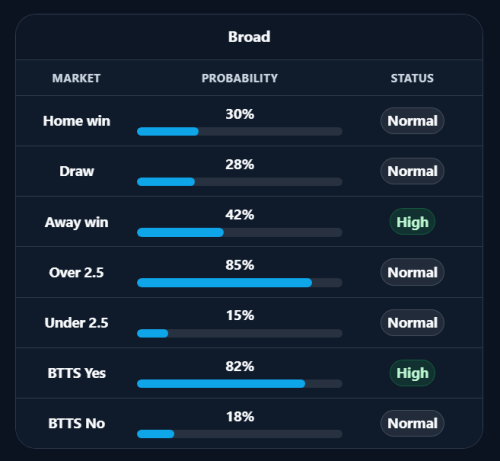Click the Draw row Normal status badge

[412, 171]
